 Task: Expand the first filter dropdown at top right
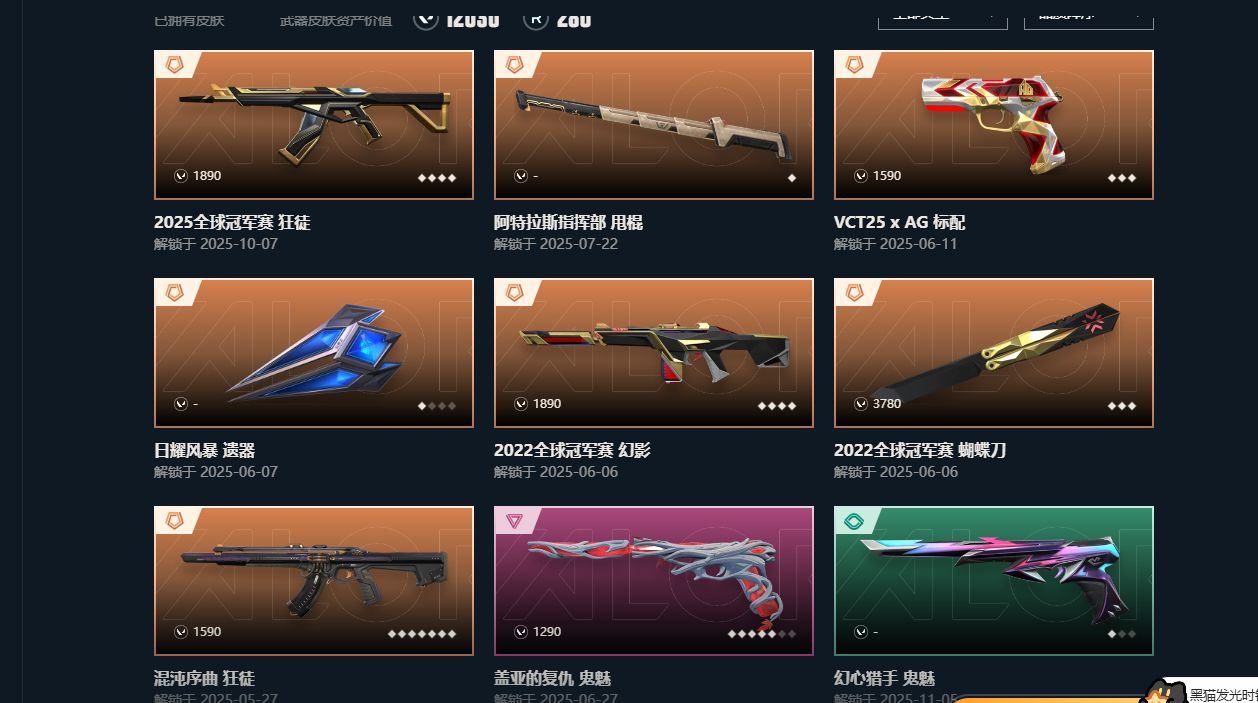click(x=943, y=15)
